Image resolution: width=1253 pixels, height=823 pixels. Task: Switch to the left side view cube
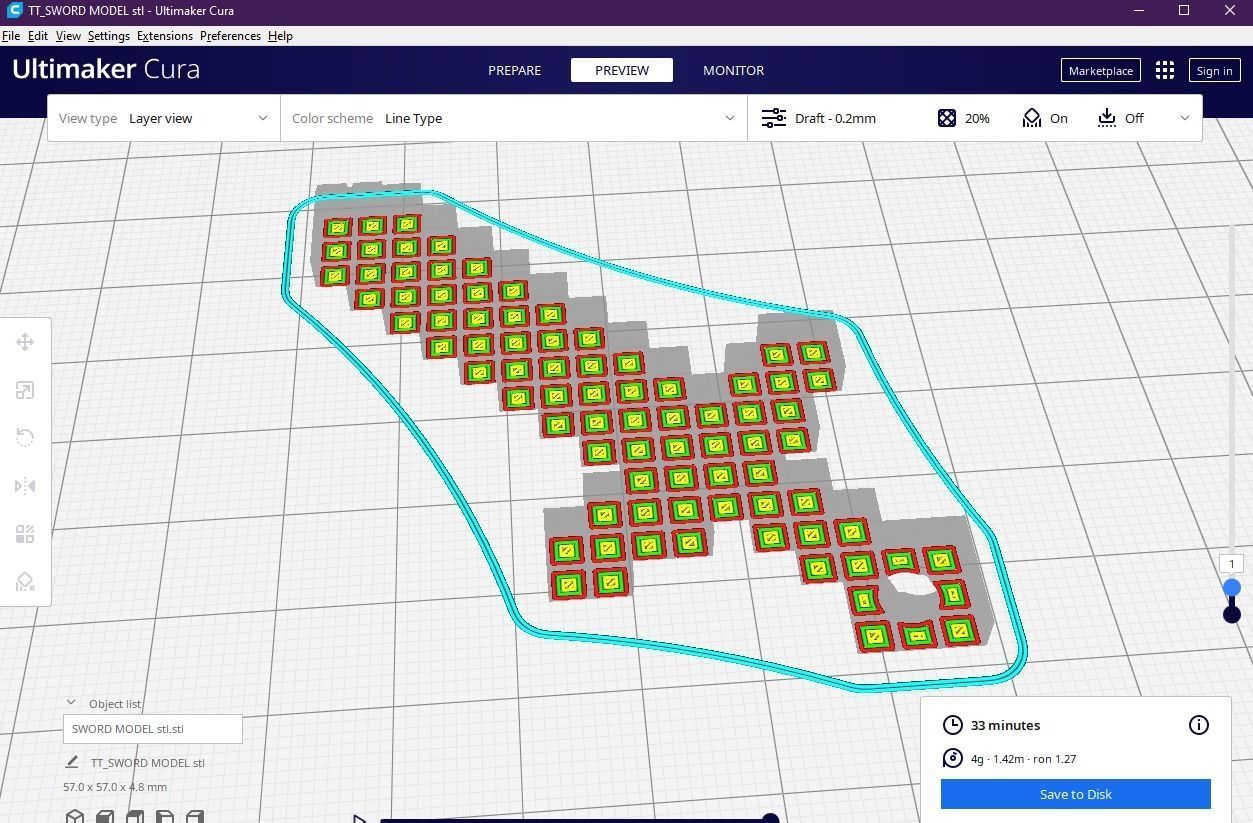coord(165,817)
